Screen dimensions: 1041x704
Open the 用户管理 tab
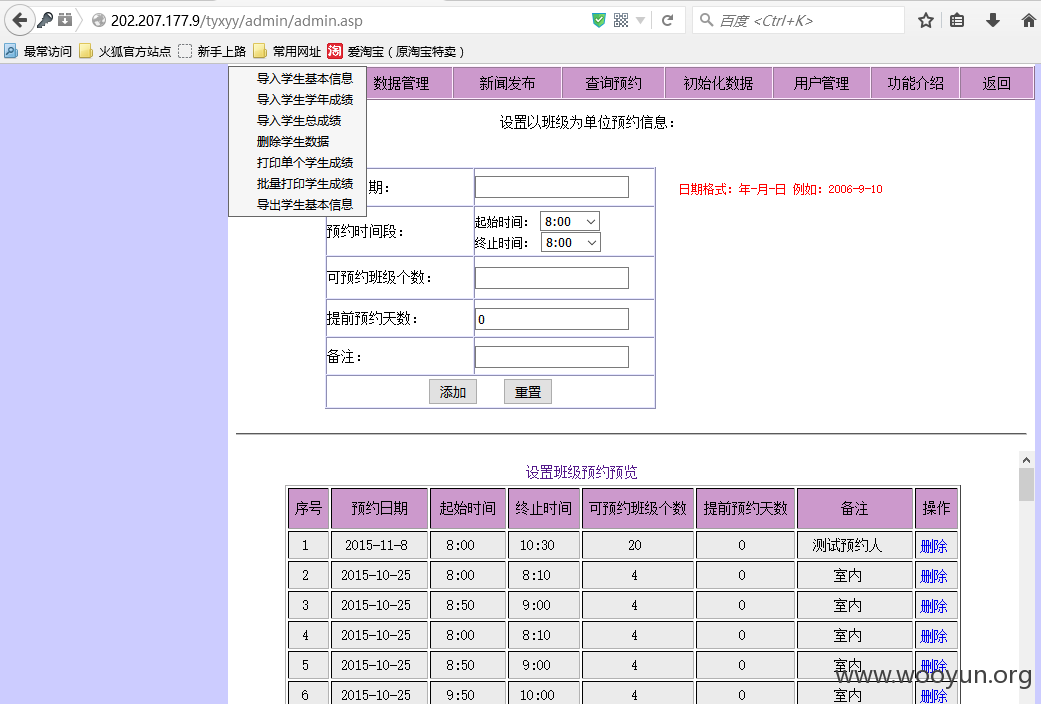click(821, 83)
